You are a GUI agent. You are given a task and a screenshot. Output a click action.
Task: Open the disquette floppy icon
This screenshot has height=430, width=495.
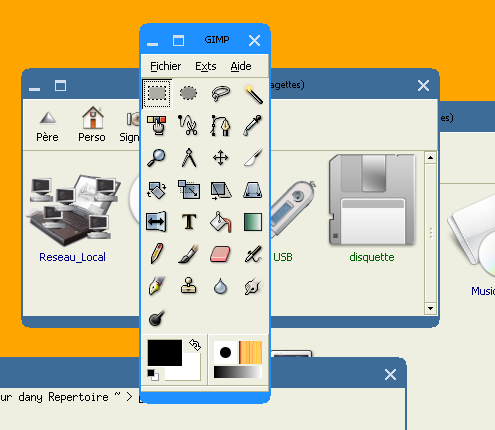tap(372, 209)
